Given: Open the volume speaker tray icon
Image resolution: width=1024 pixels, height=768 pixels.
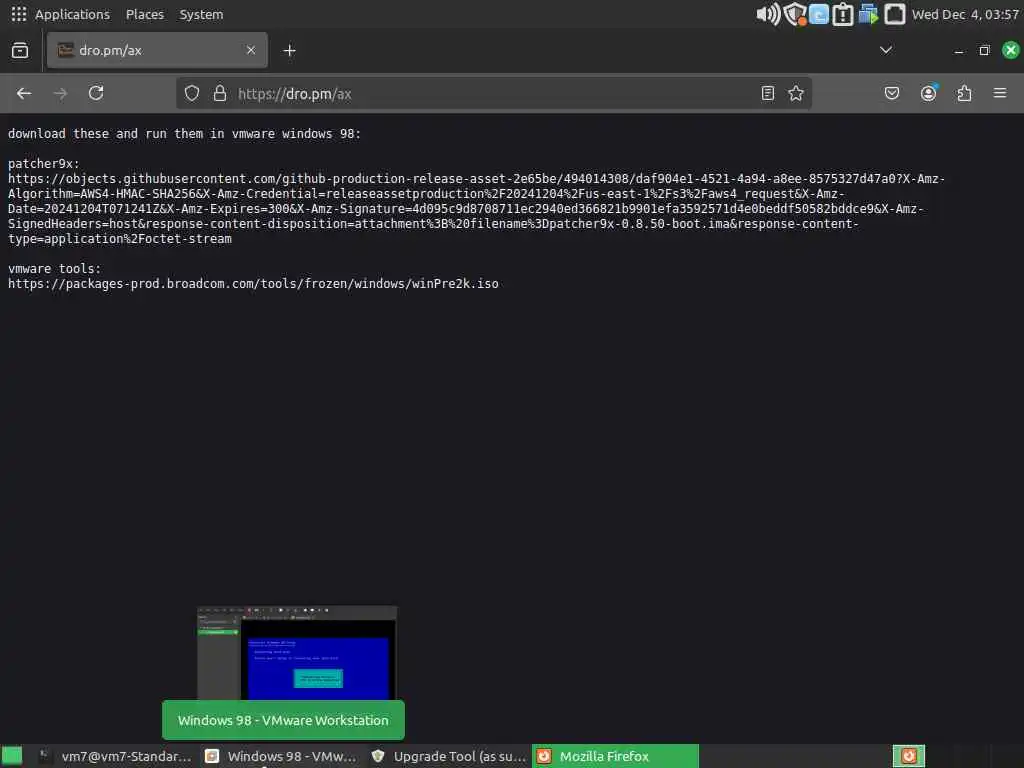Looking at the screenshot, I should coord(768,14).
